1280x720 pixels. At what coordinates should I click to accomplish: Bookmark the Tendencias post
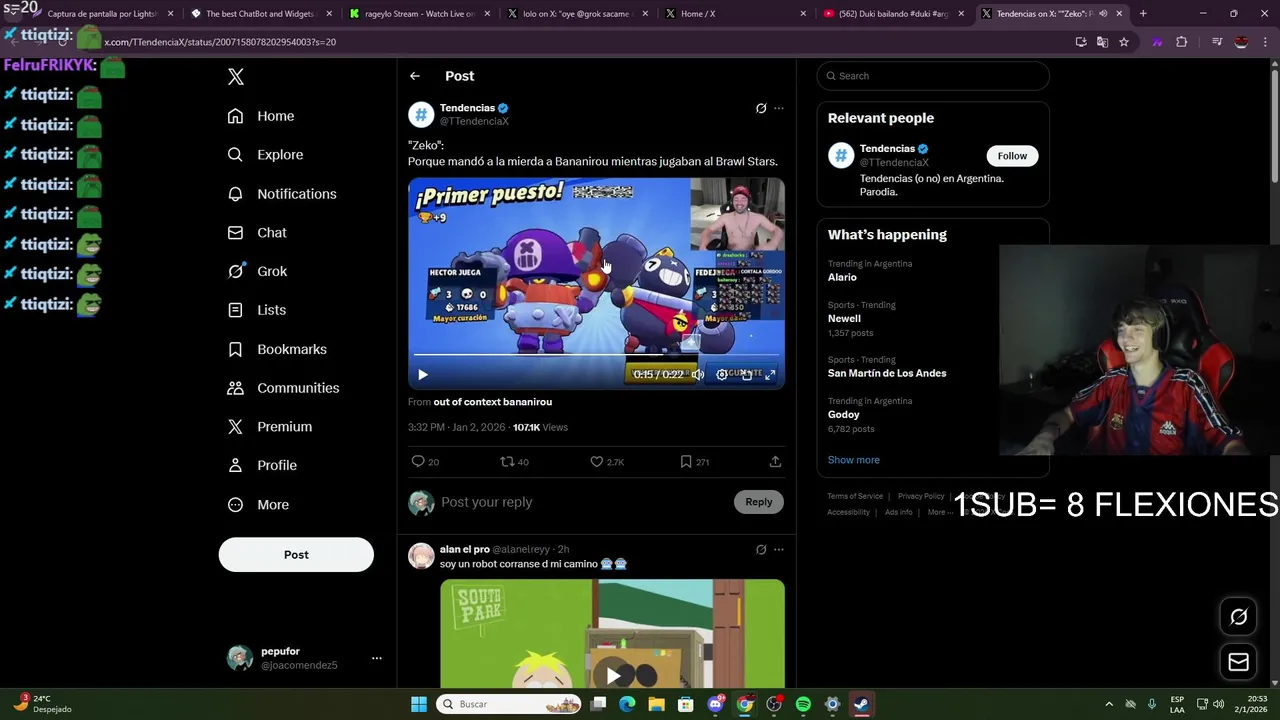pos(686,462)
